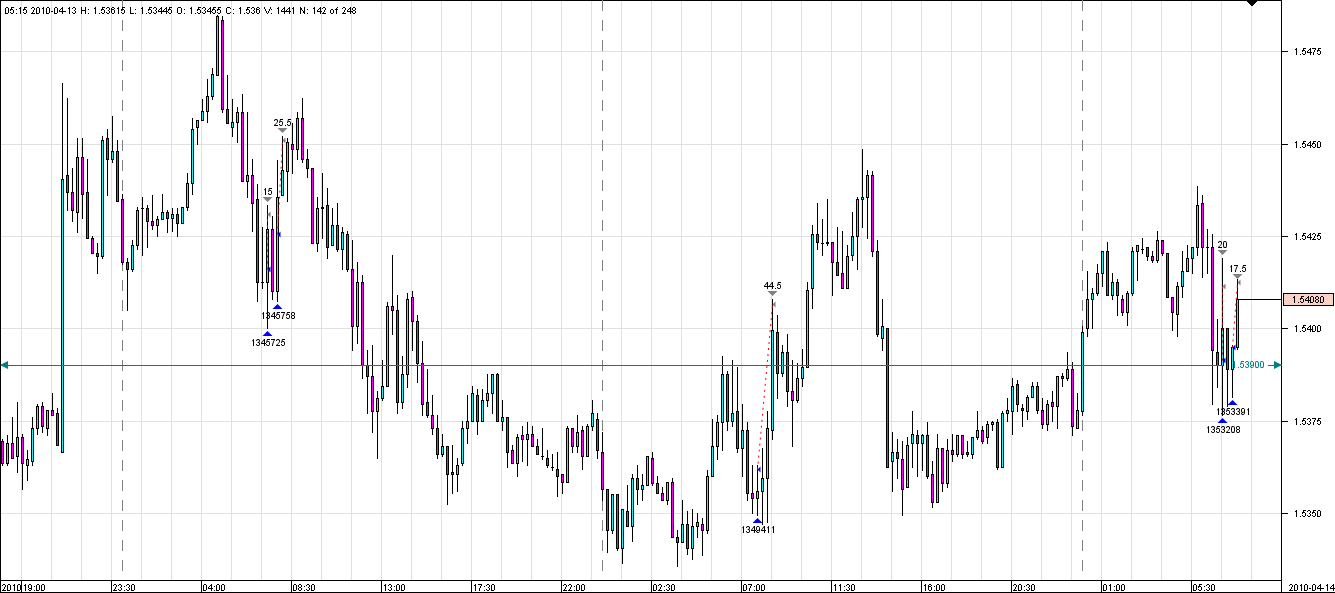Click trade order label 1345725
Image resolution: width=1335 pixels, height=593 pixels.
(267, 343)
